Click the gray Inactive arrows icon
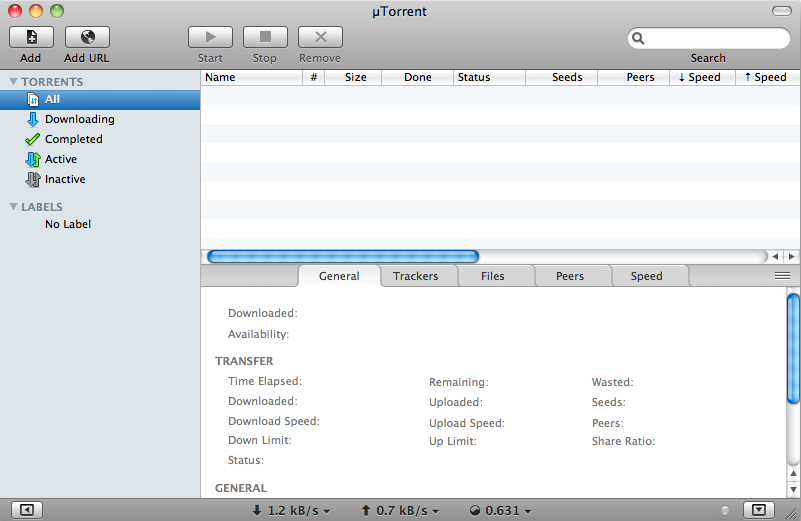The height and width of the screenshot is (521, 801). (x=33, y=179)
